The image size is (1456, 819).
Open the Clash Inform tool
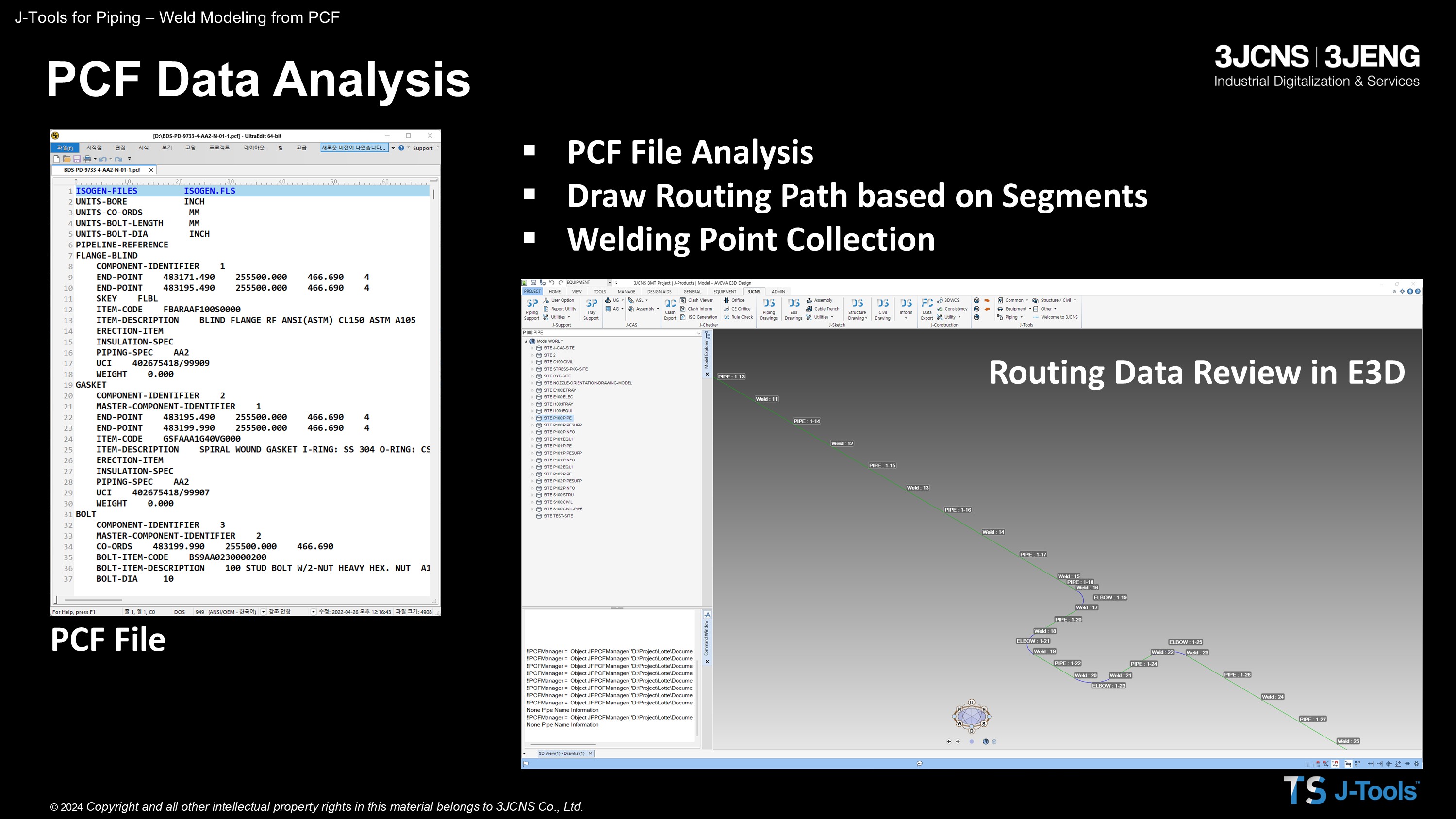click(x=696, y=309)
